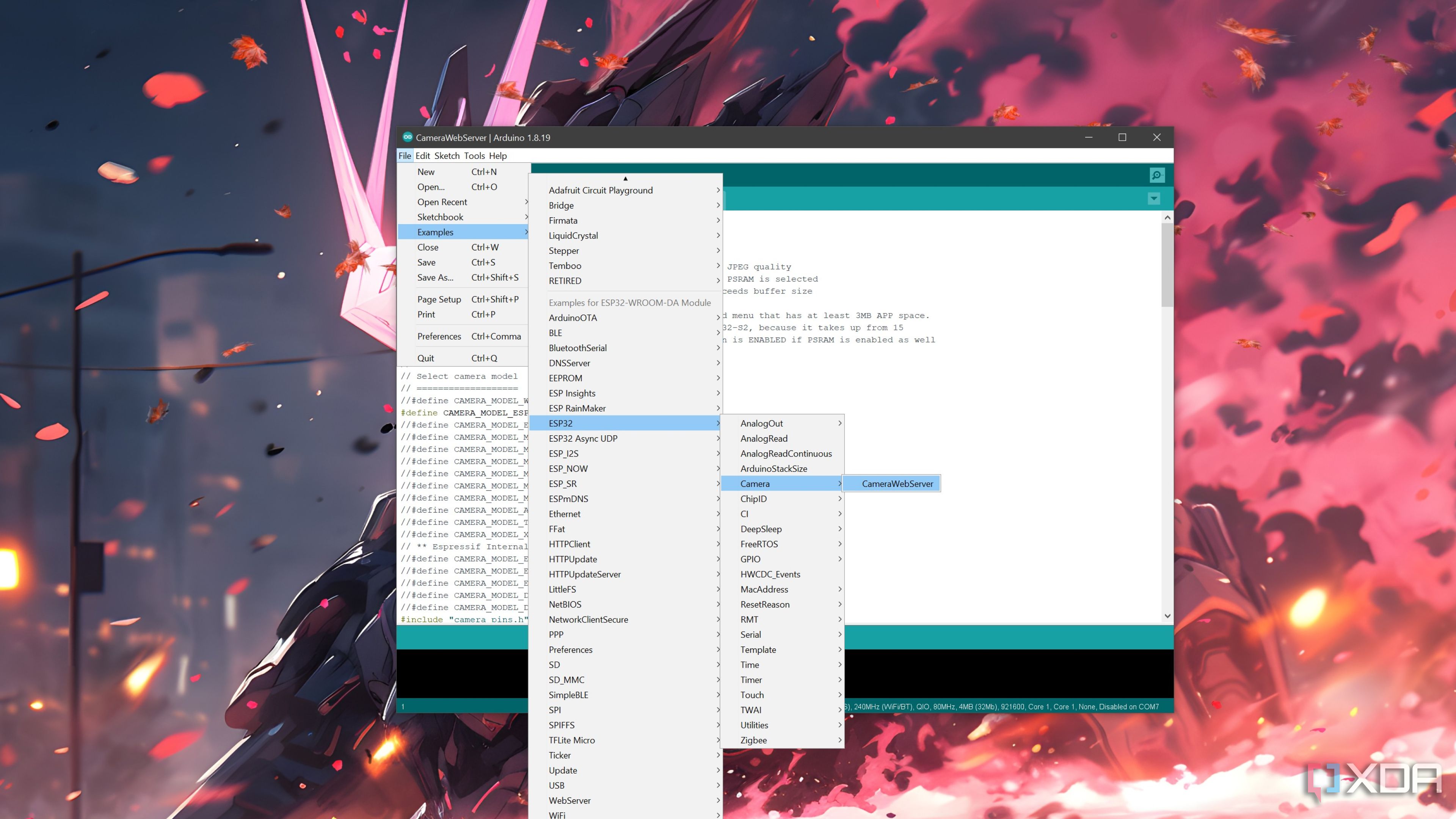Click the 'JPEG quality' comment text in editor

point(759,267)
